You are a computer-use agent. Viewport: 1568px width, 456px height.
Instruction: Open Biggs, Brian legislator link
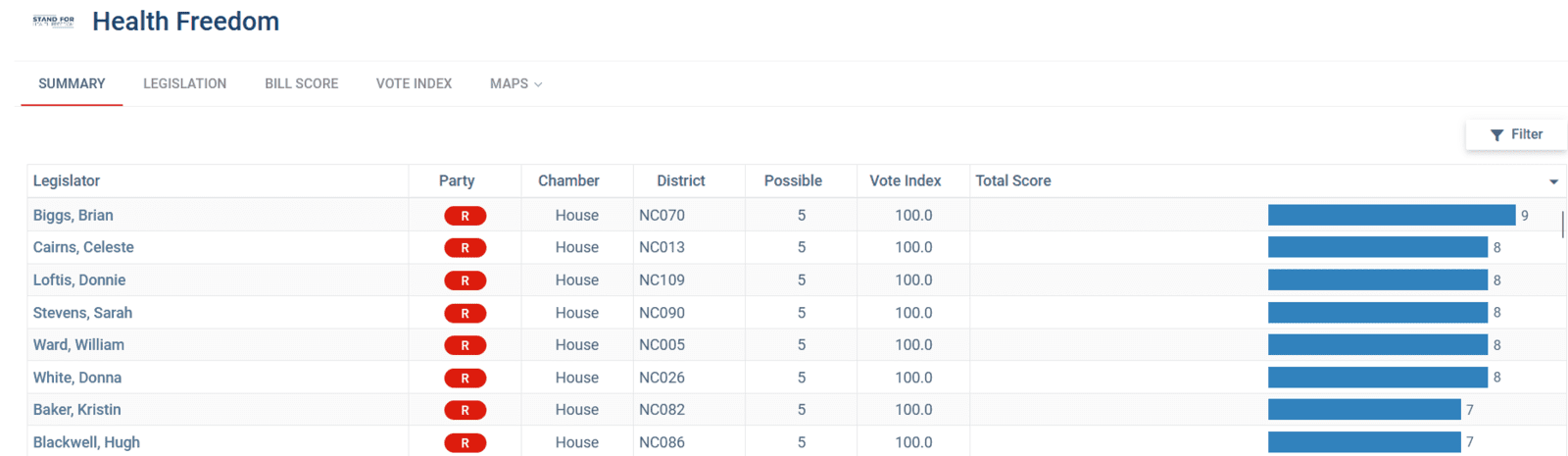click(73, 216)
